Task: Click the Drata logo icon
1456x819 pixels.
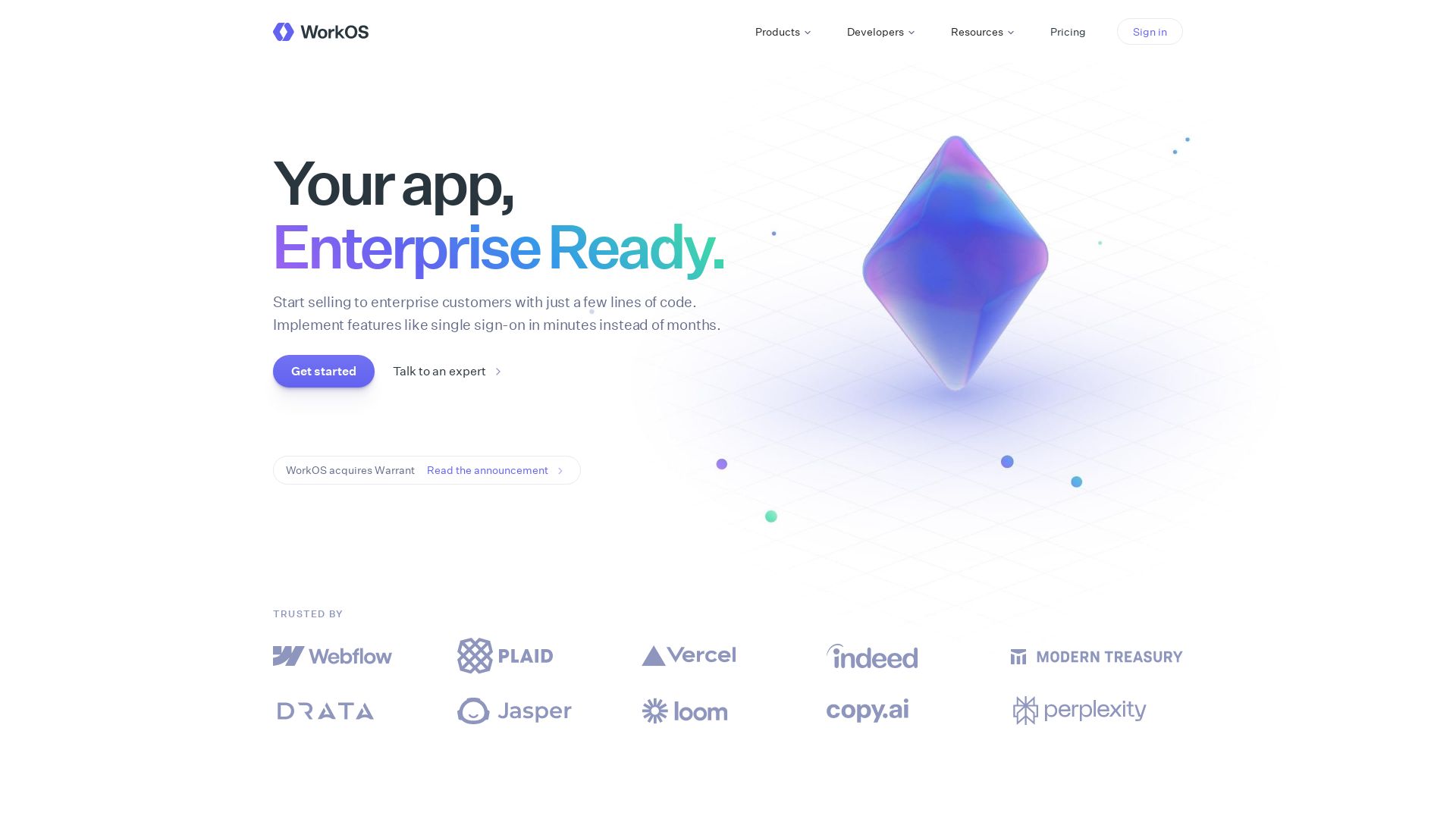Action: click(x=325, y=711)
